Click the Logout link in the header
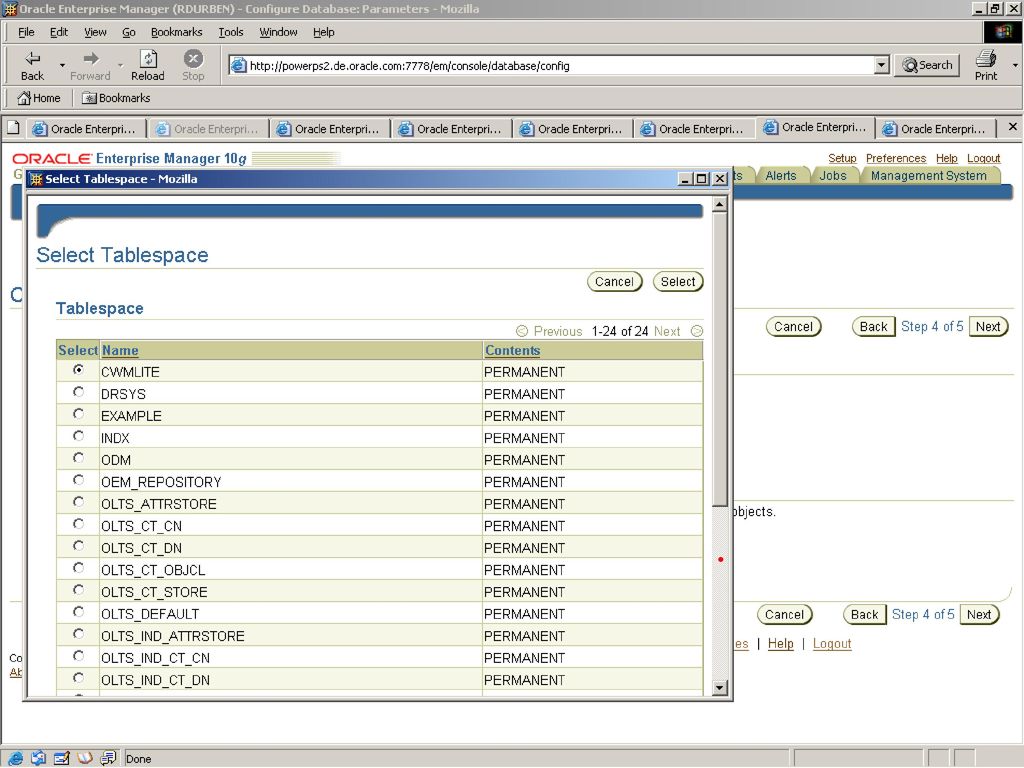This screenshot has height=768, width=1024. [984, 158]
